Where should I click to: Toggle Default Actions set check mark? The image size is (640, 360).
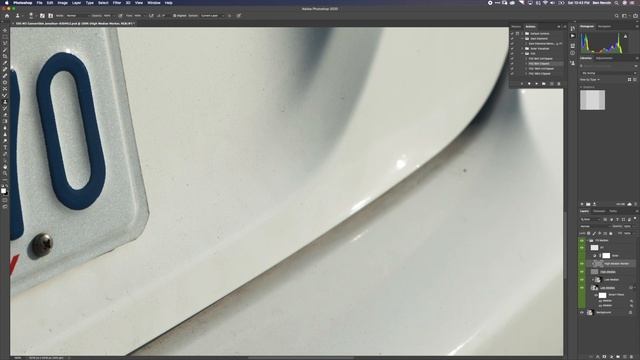[x=512, y=33]
